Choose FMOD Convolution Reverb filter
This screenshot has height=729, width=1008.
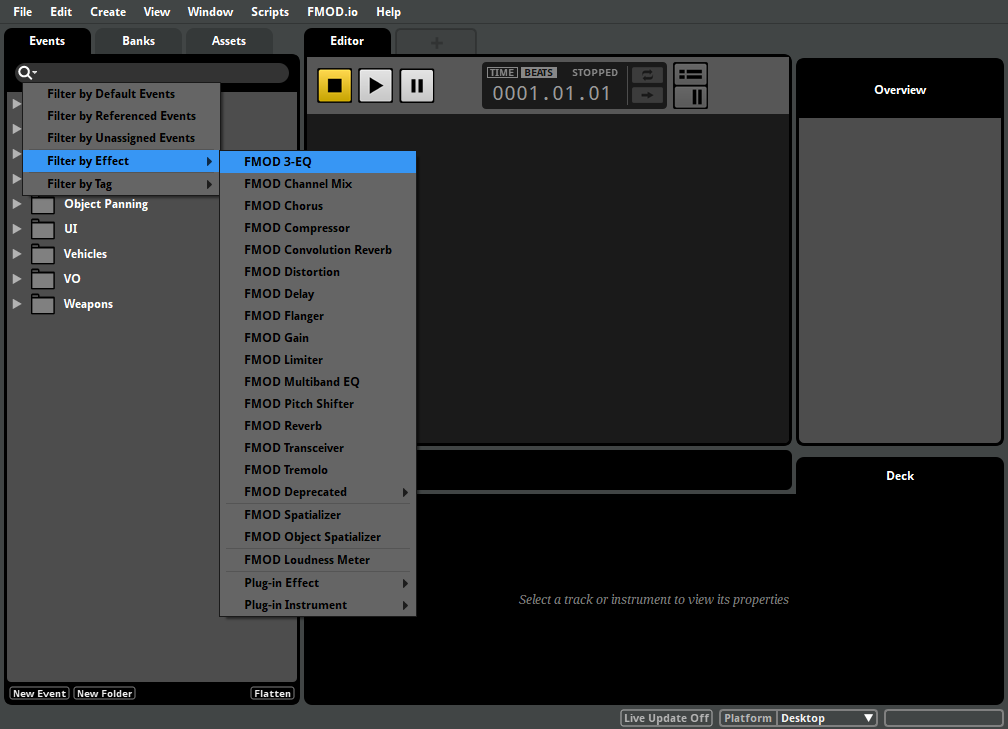point(318,250)
